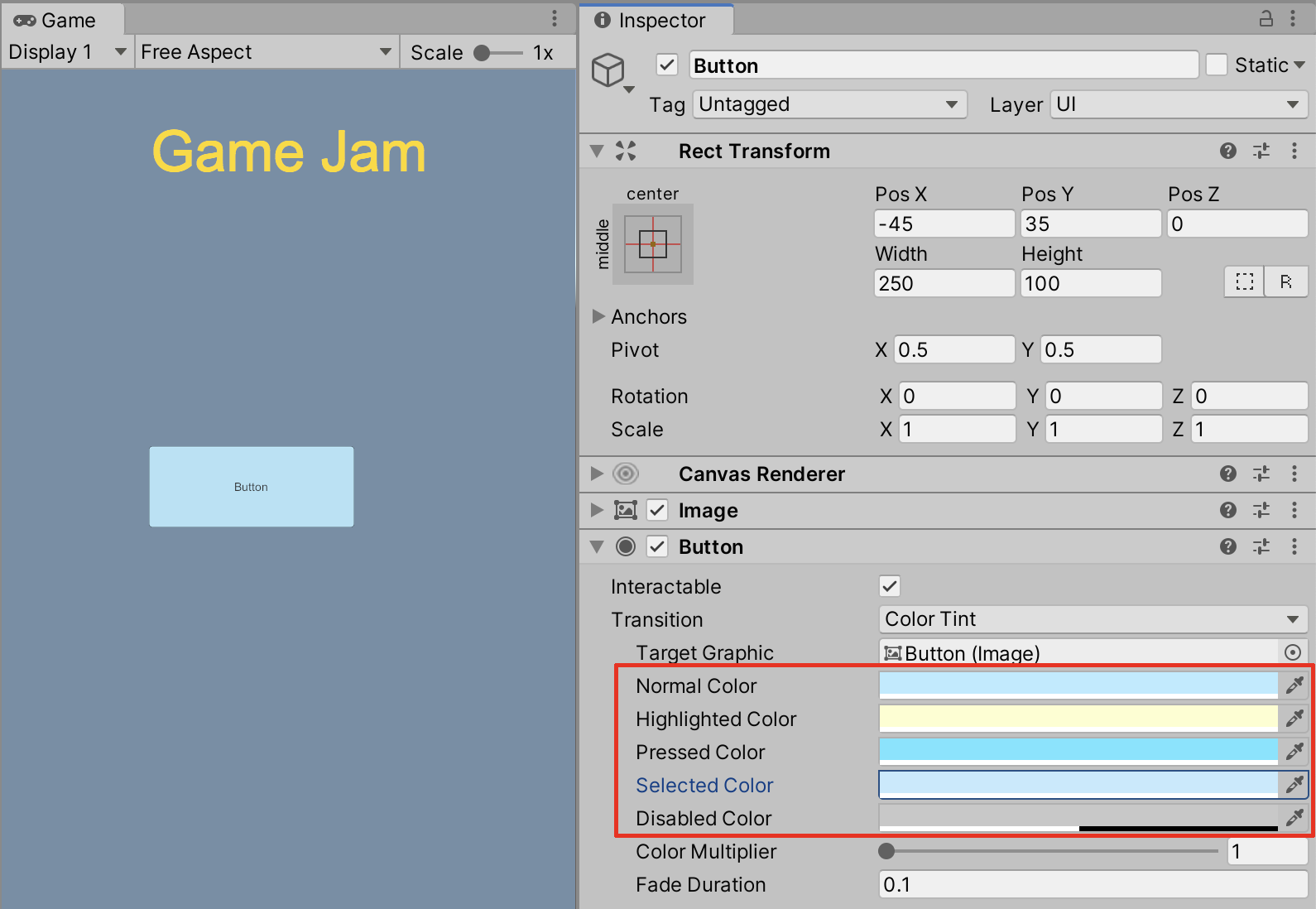This screenshot has width=1316, height=909.
Task: Open Rect Transform preset settings icon
Action: (x=1261, y=151)
